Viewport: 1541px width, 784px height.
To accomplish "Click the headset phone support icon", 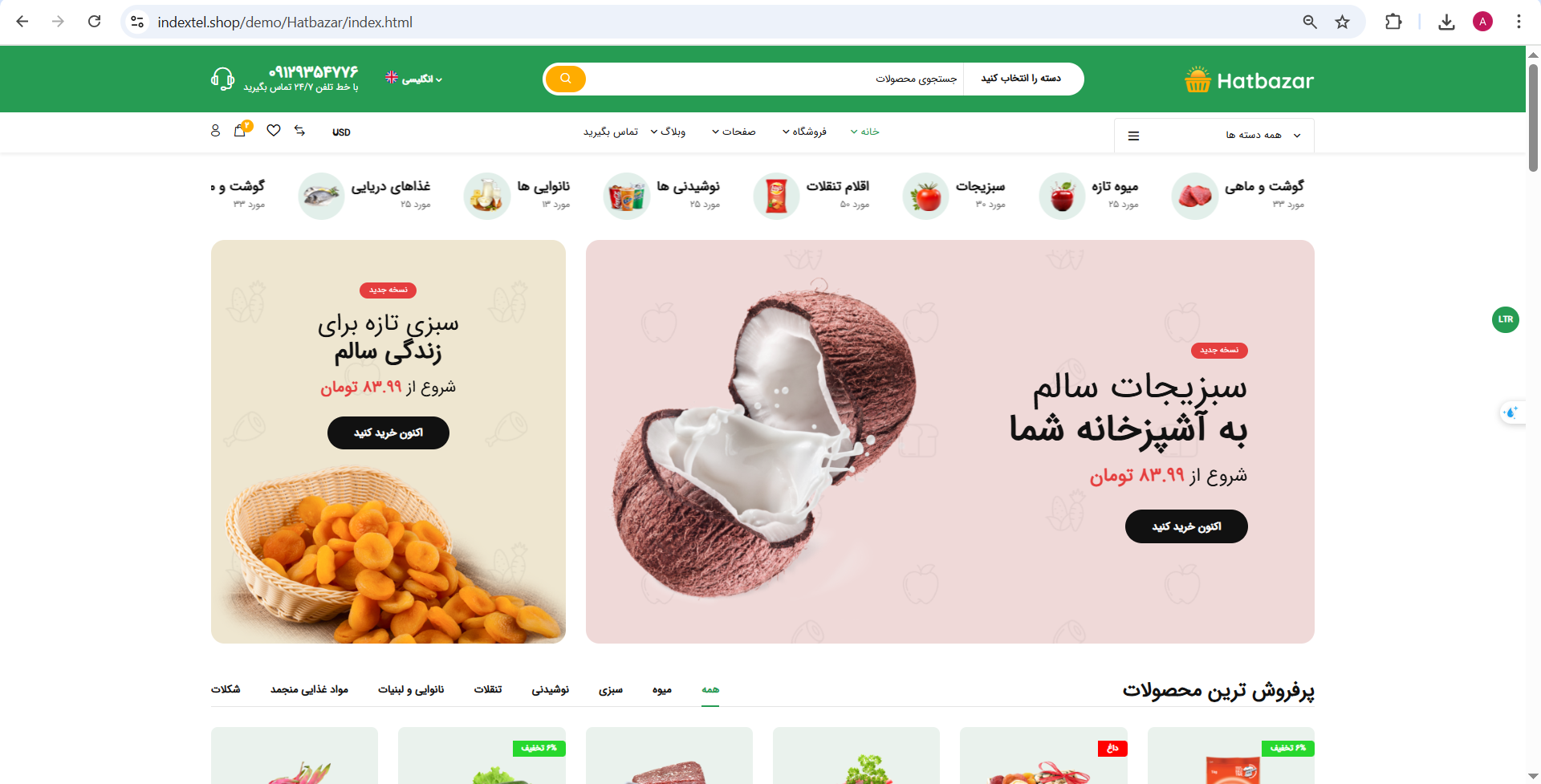I will pos(222,79).
